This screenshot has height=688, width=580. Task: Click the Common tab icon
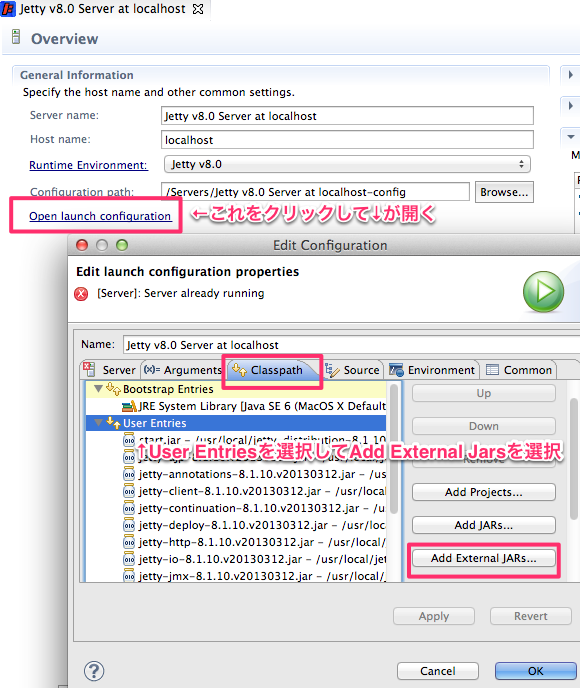point(492,370)
